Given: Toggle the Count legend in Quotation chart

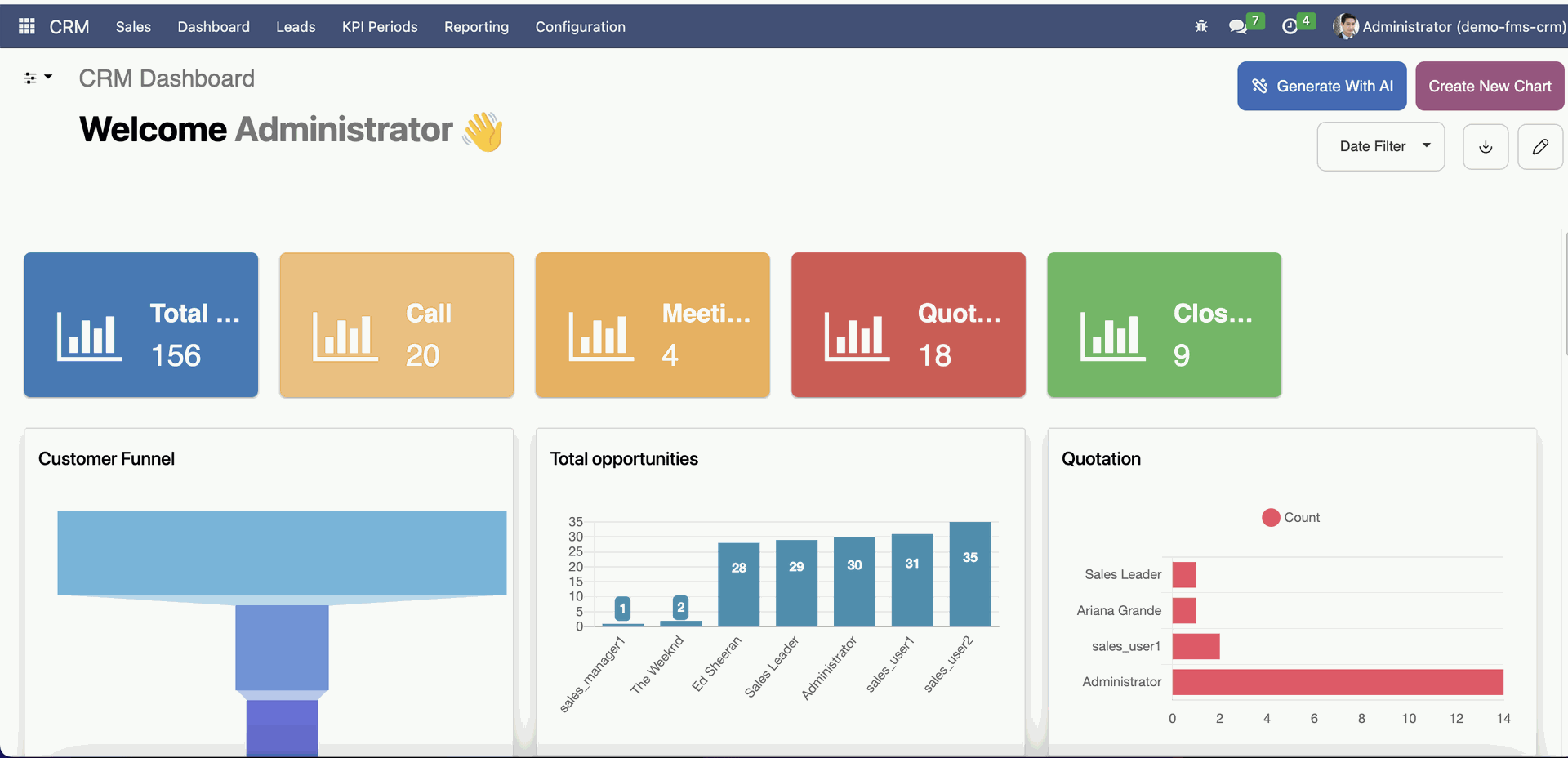Looking at the screenshot, I should pyautogui.click(x=1290, y=518).
